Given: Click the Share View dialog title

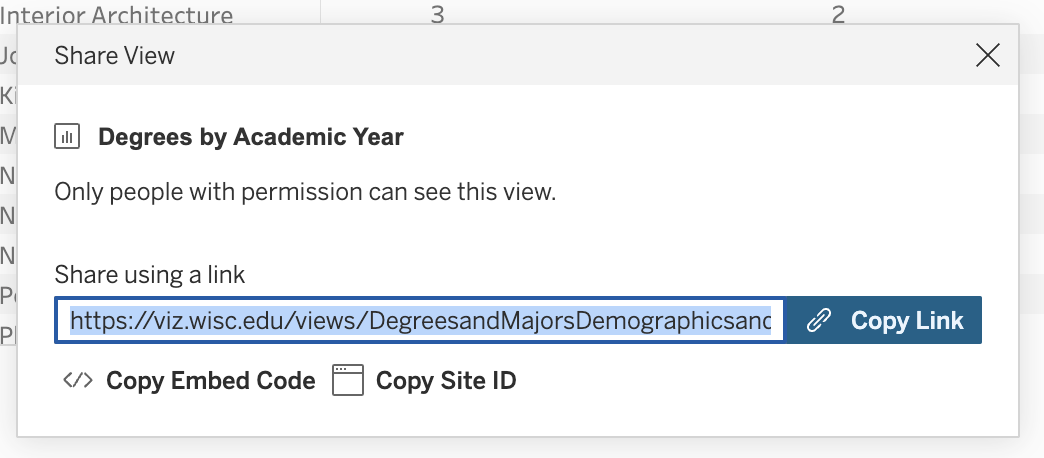Looking at the screenshot, I should coord(115,55).
